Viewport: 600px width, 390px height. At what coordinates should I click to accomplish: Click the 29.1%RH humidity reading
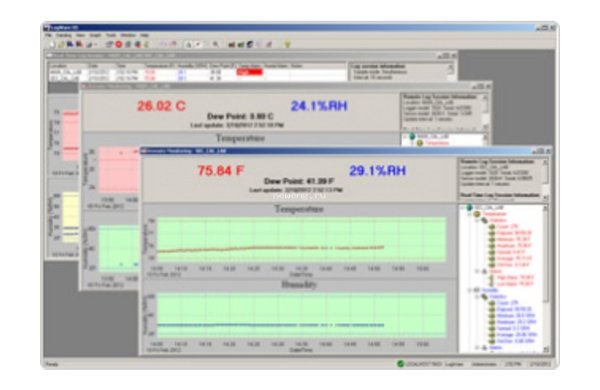click(x=377, y=170)
